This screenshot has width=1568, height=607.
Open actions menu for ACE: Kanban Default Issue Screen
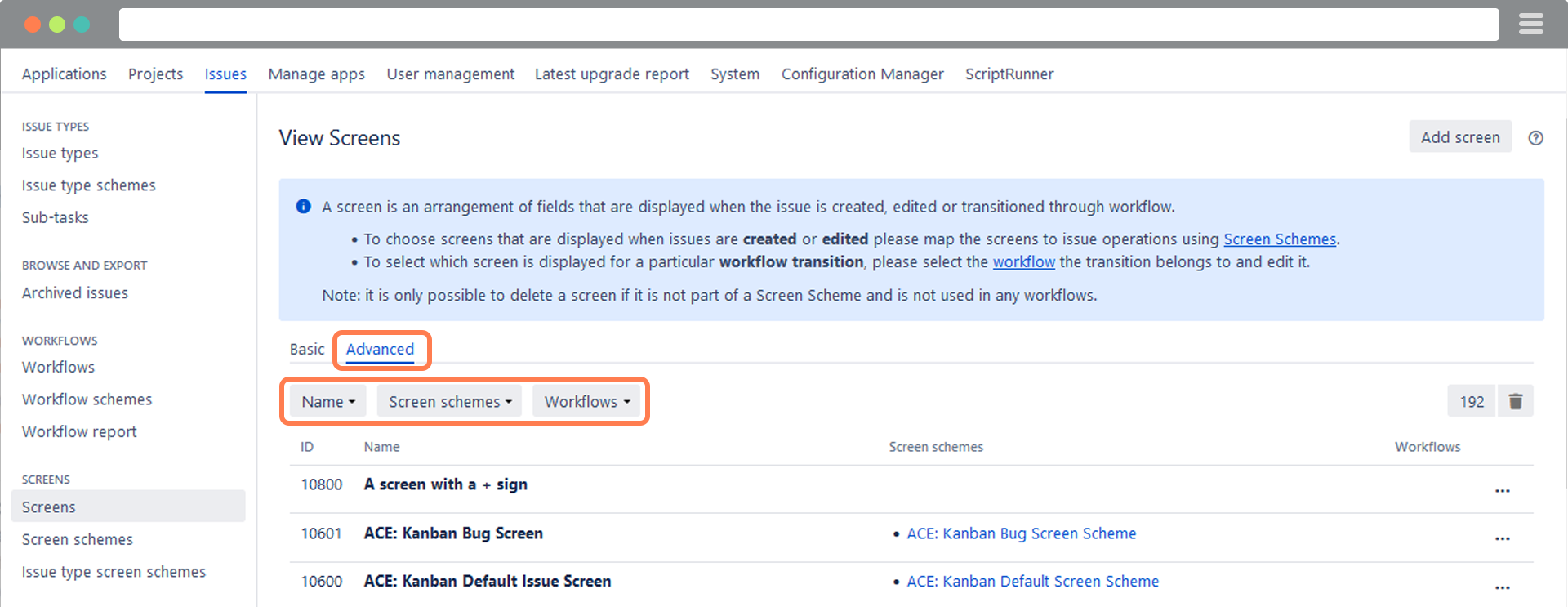[1502, 587]
